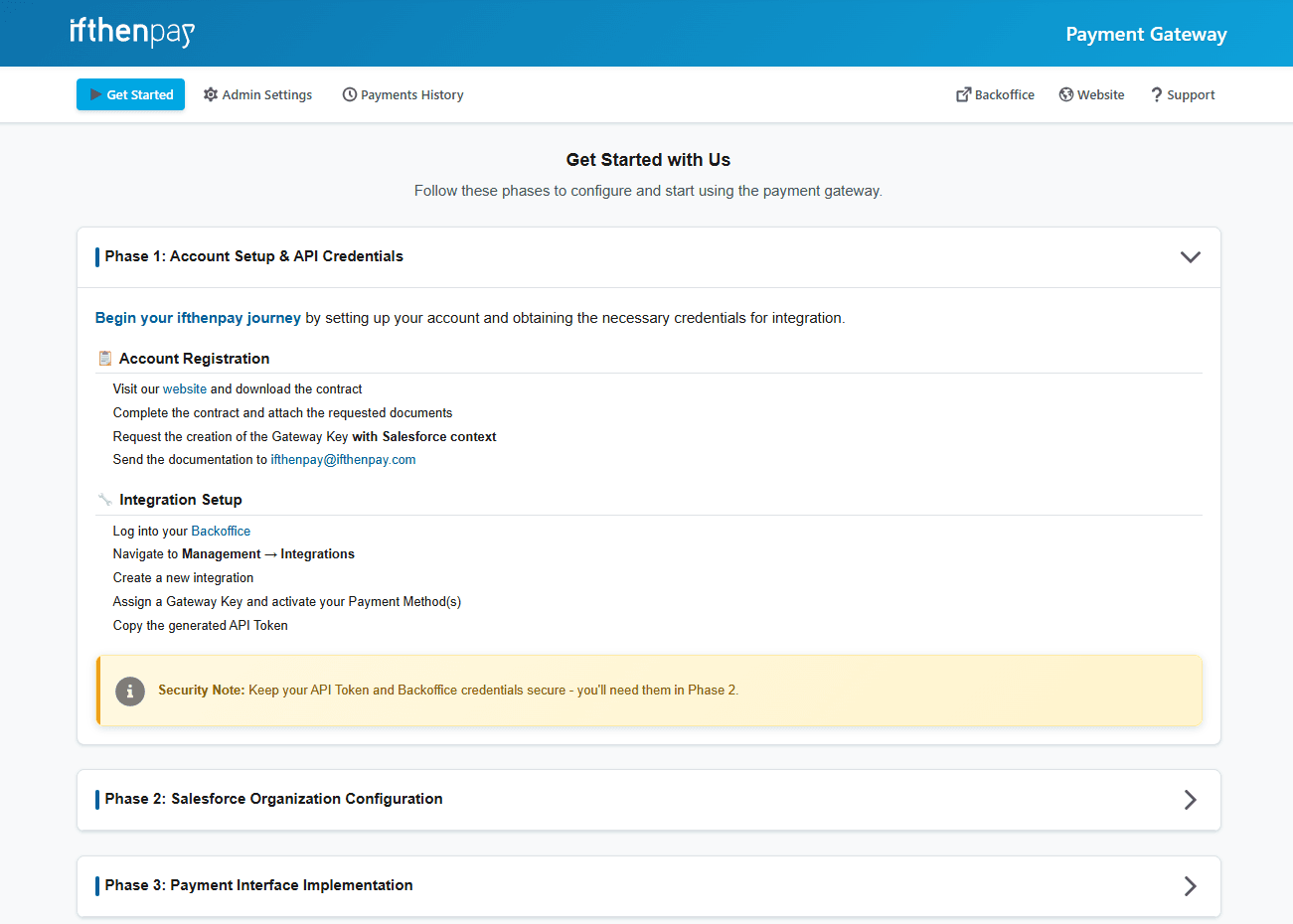This screenshot has width=1293, height=924.
Task: Click the 'Get Started with Us' heading
Action: [648, 160]
